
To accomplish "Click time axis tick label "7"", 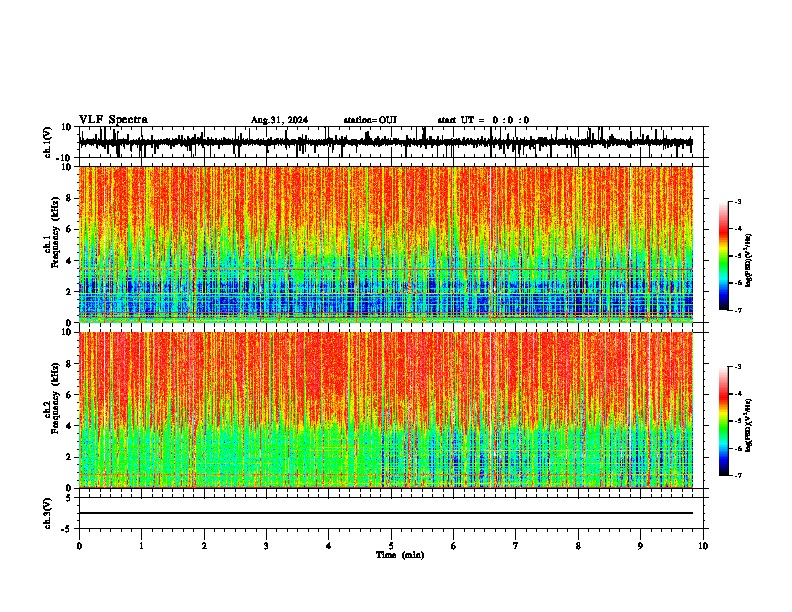I will pyautogui.click(x=516, y=546).
